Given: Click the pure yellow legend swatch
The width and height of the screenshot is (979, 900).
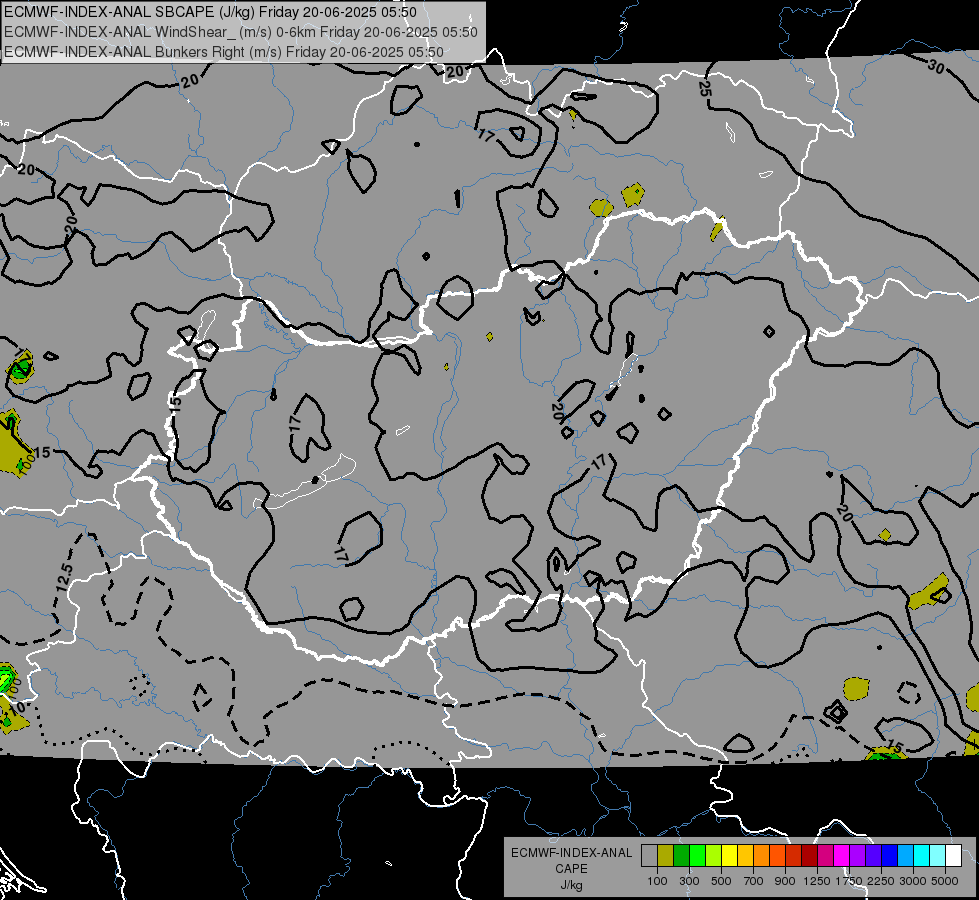Looking at the screenshot, I should tap(729, 856).
